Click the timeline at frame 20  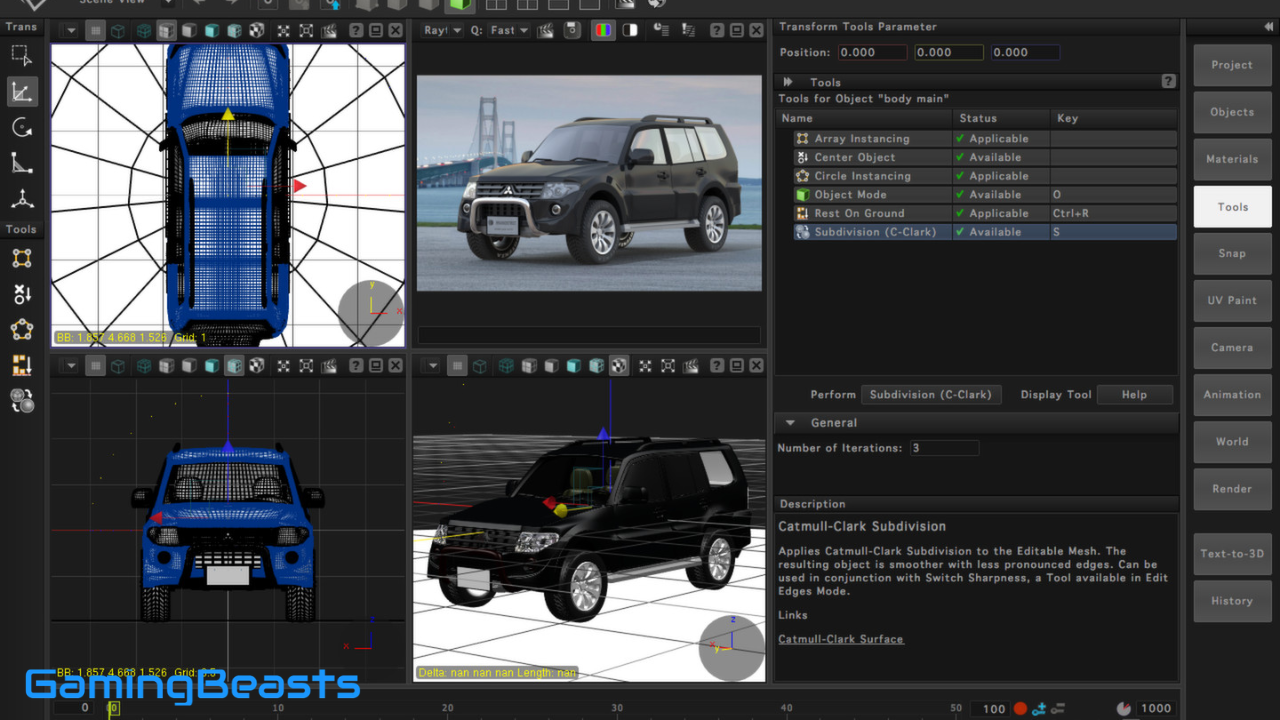(448, 708)
